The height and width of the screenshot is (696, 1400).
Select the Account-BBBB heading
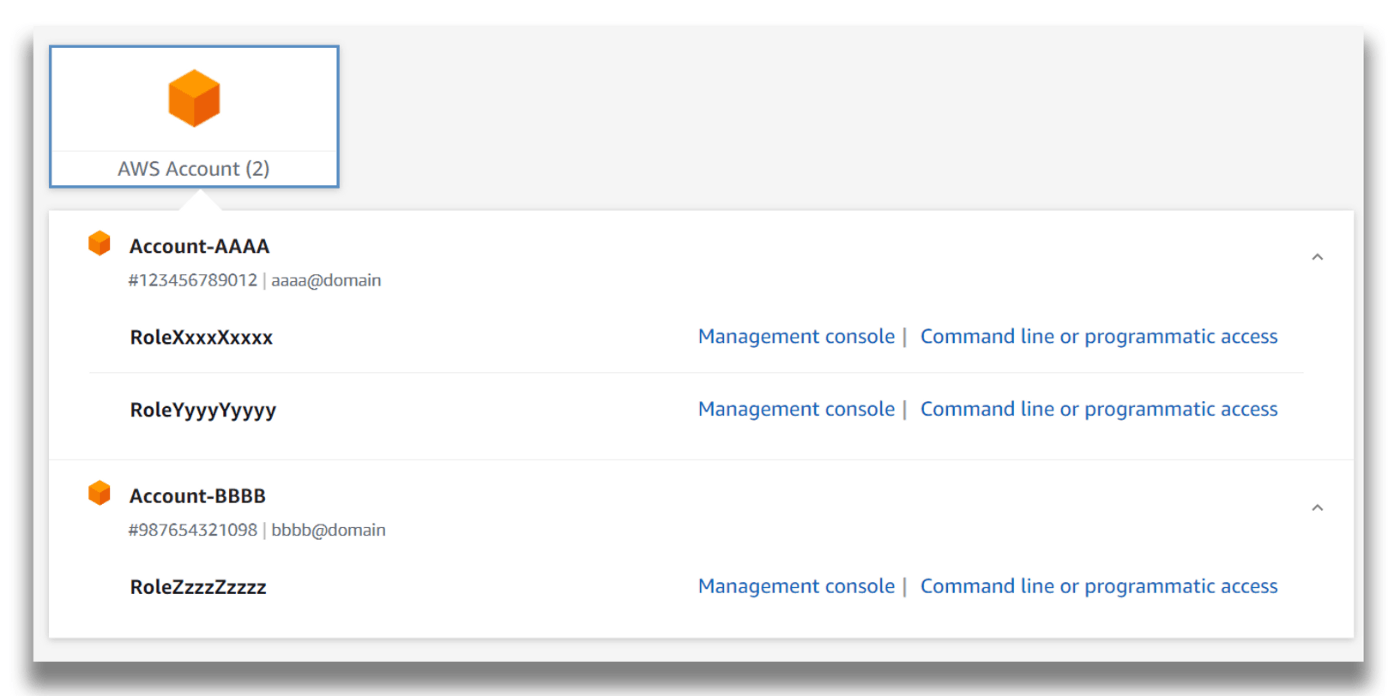tap(197, 496)
